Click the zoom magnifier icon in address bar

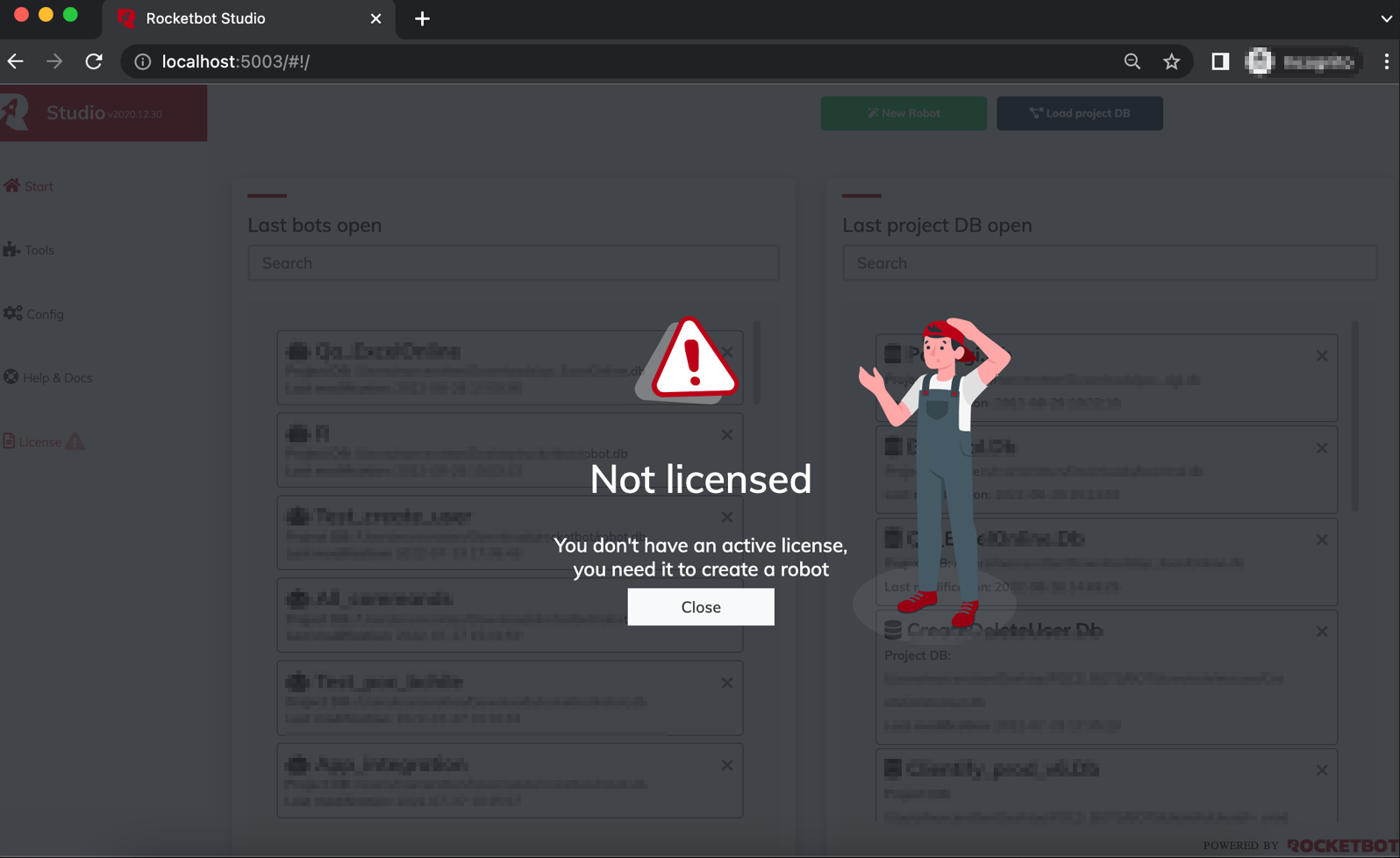pos(1132,61)
